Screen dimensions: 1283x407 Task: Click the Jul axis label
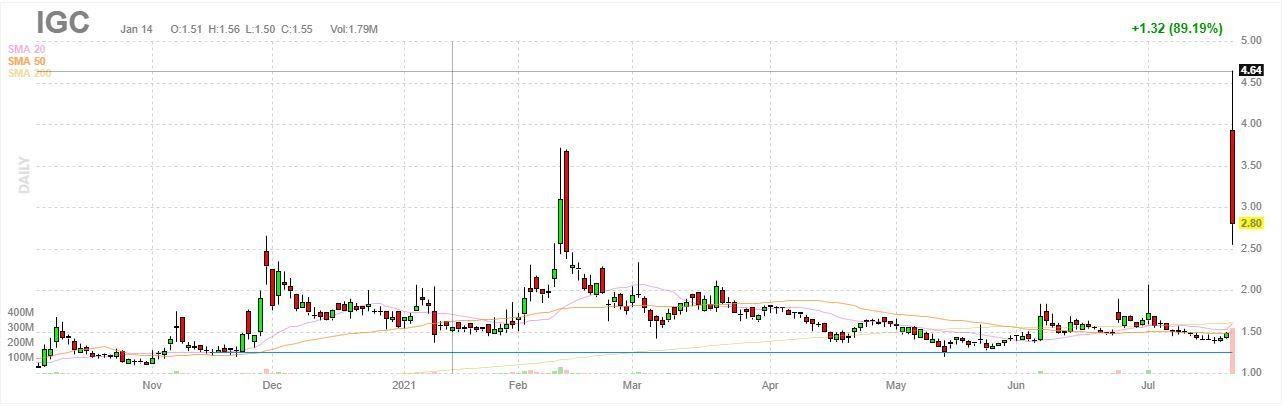(1149, 385)
